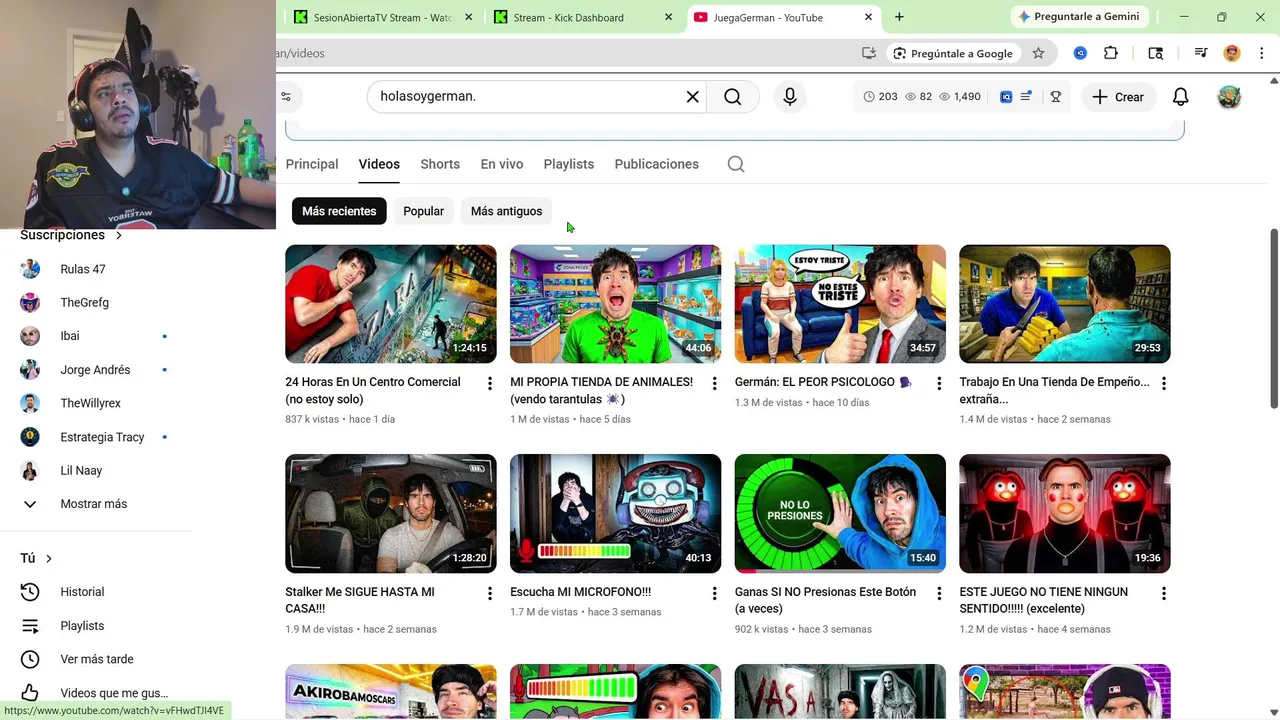The image size is (1280, 720).
Task: Open options for 'Ganas SI NO Presionas Este Botón'
Action: (939, 593)
